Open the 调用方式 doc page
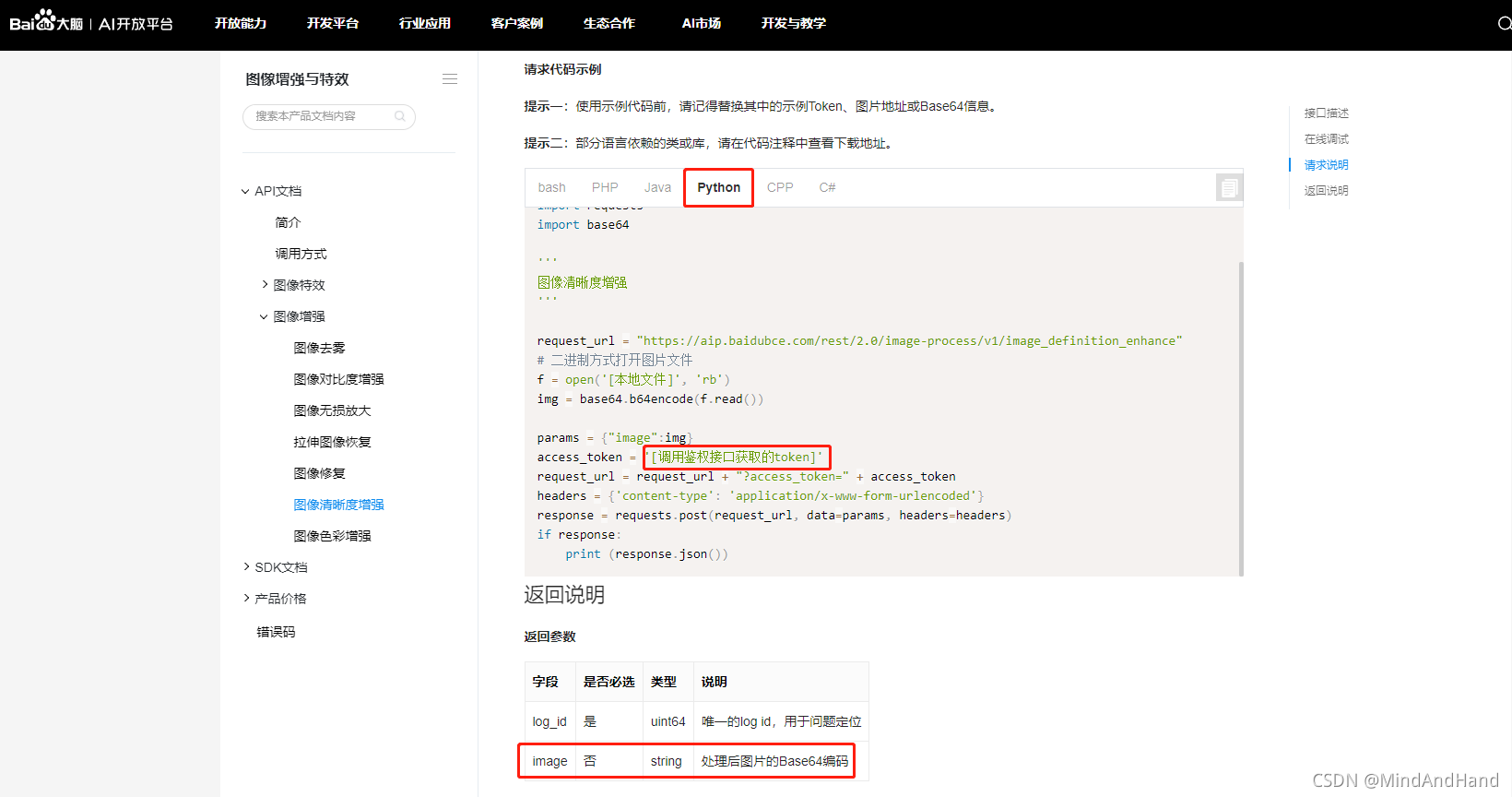The height and width of the screenshot is (797, 1512). [301, 254]
